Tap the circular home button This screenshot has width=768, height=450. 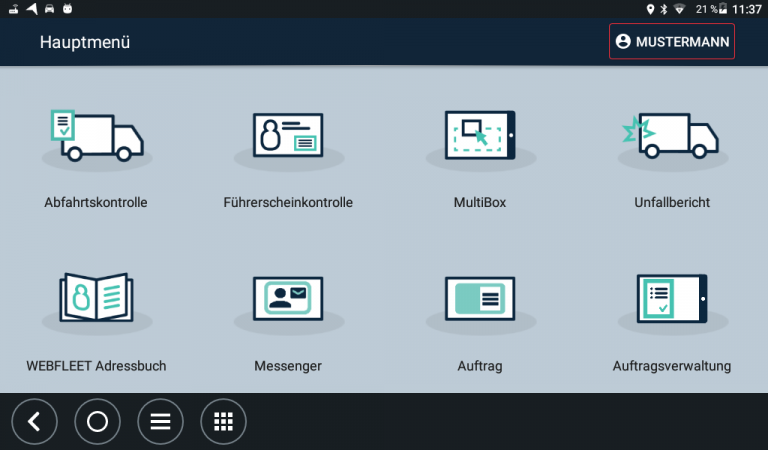click(x=97, y=422)
